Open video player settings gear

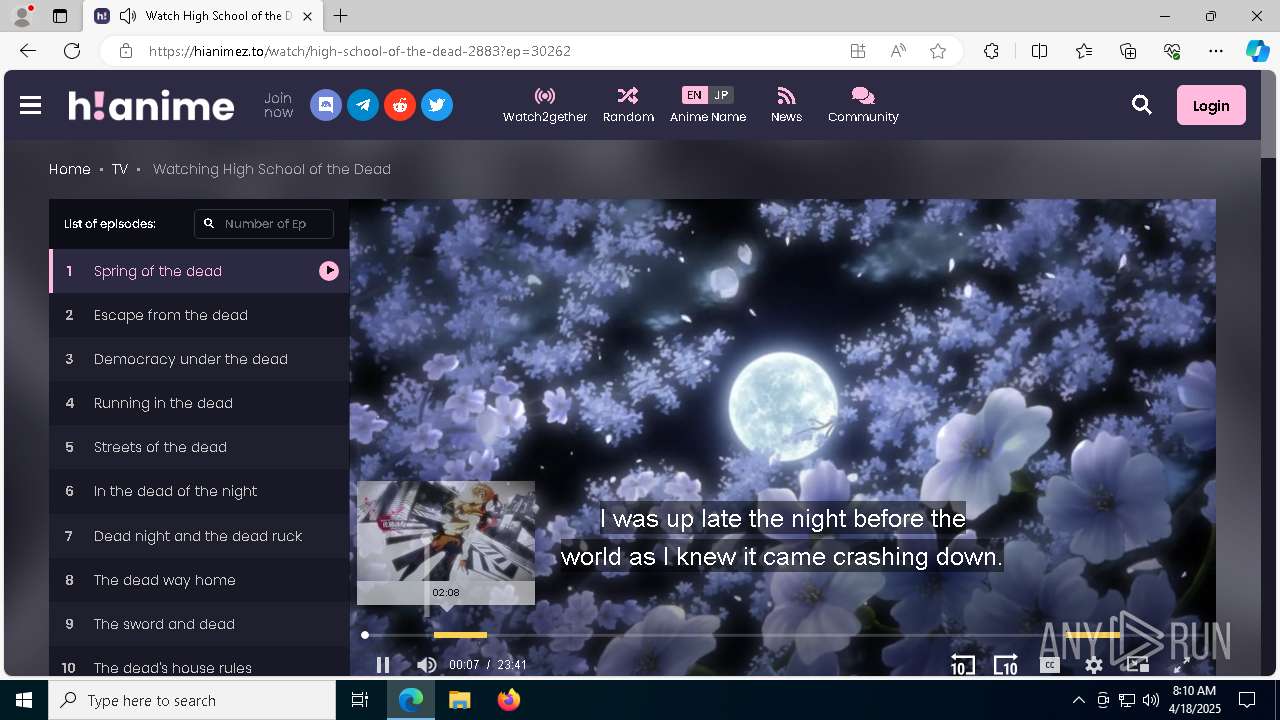tap(1094, 664)
